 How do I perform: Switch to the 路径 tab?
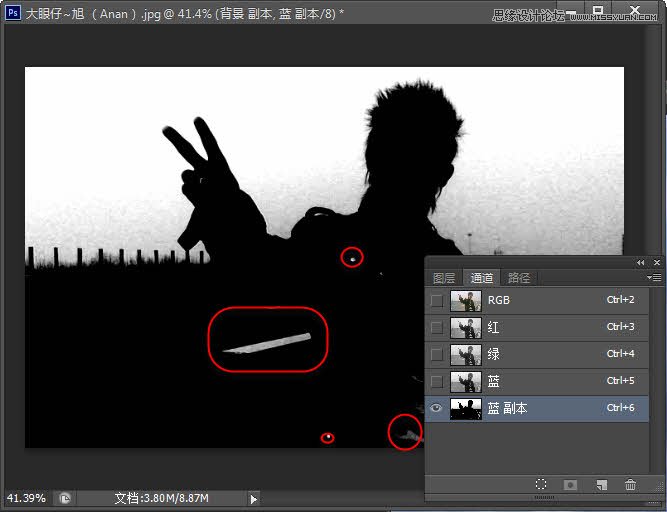point(520,278)
